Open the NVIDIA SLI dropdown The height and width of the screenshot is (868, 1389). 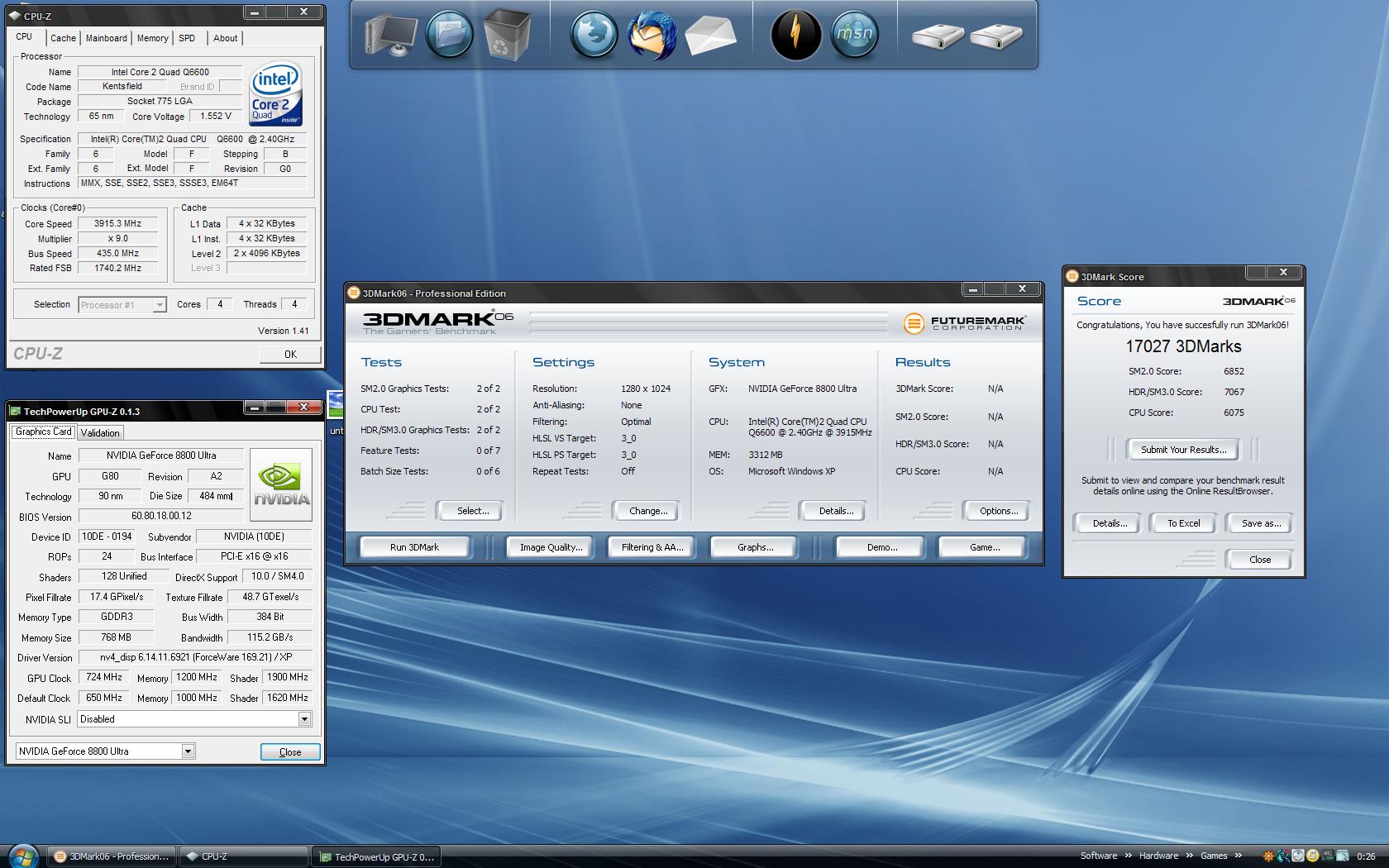(304, 719)
